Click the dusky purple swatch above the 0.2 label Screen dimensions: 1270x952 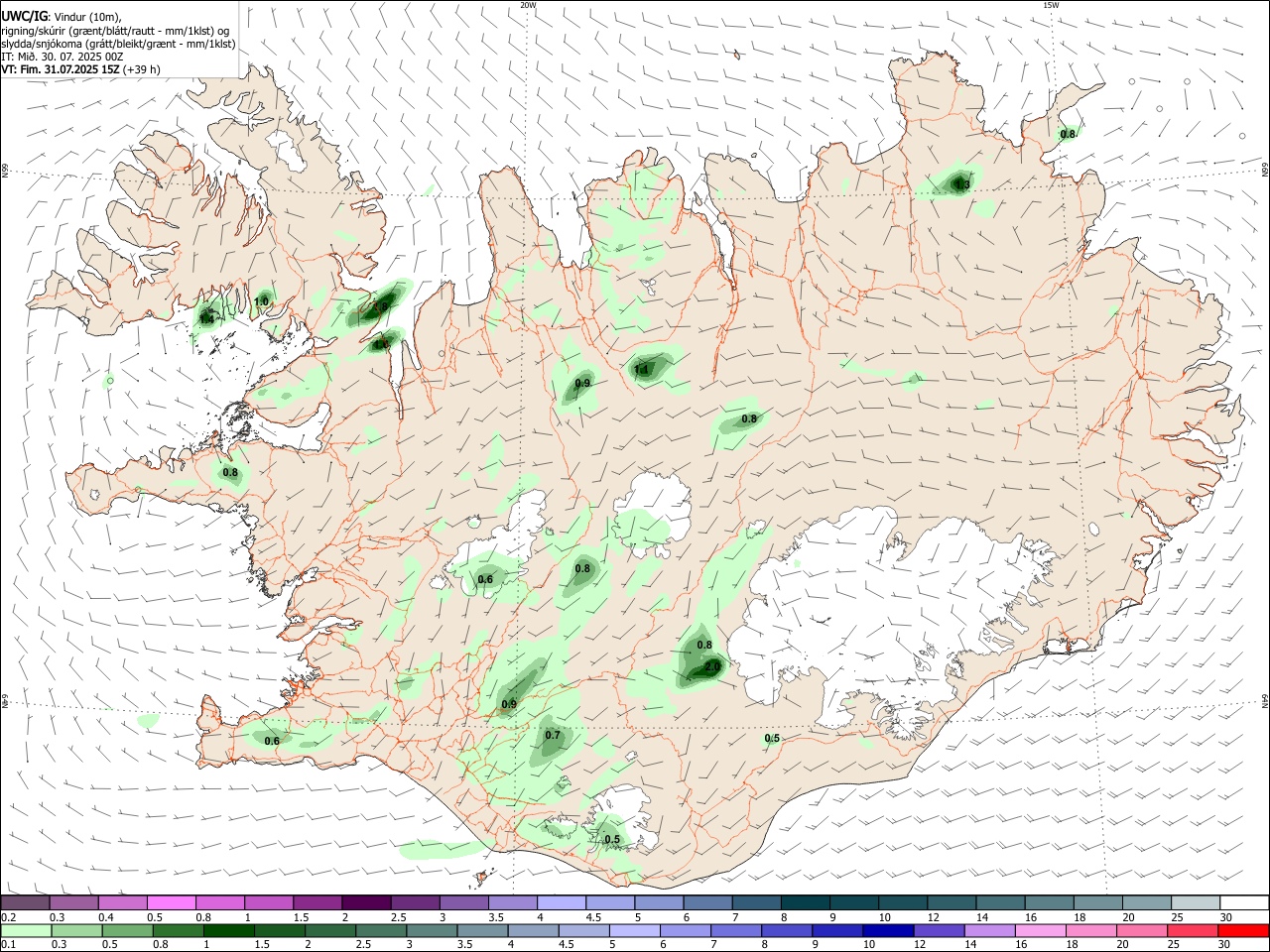pos(26,903)
